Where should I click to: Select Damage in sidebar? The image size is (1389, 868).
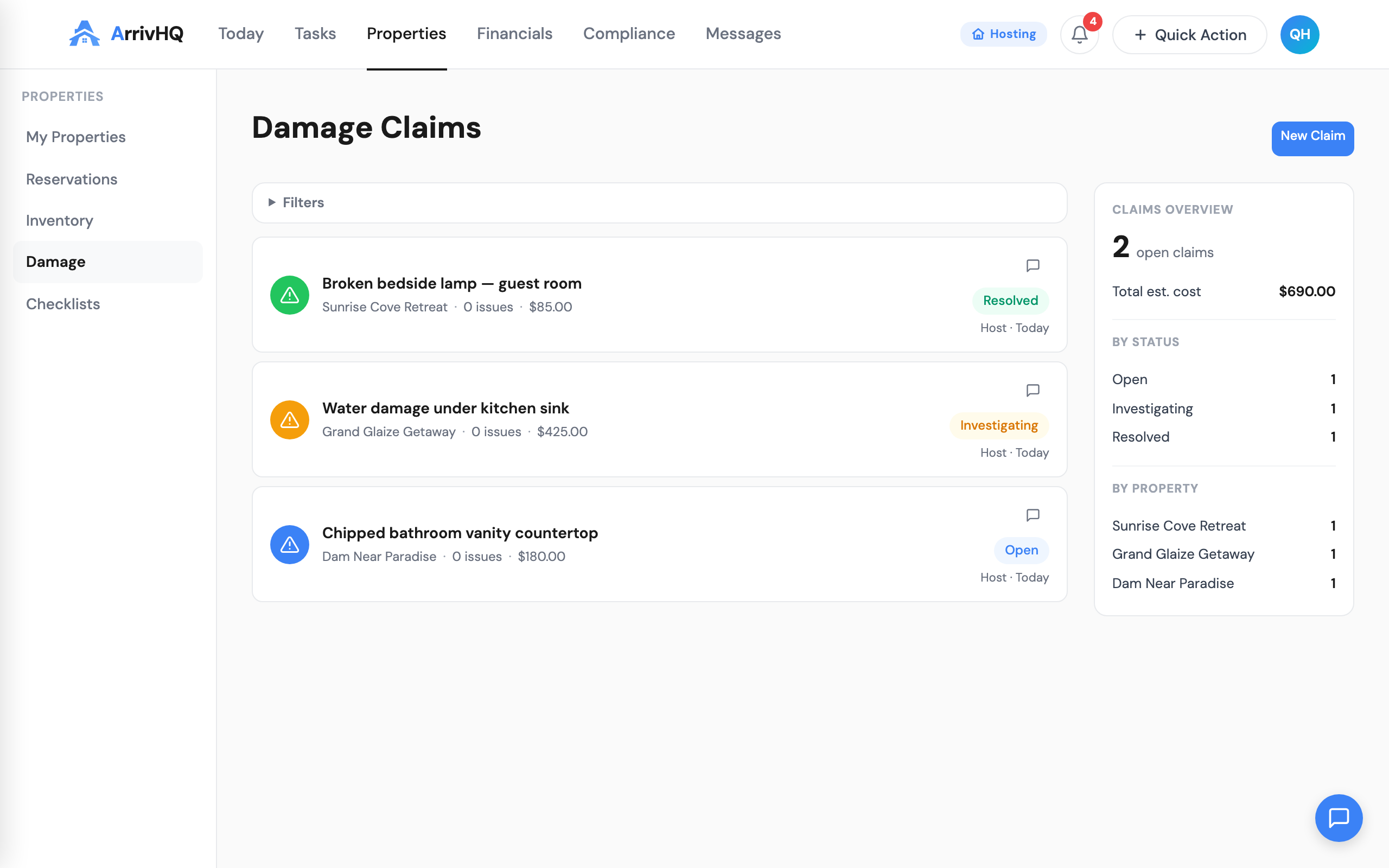click(x=108, y=262)
